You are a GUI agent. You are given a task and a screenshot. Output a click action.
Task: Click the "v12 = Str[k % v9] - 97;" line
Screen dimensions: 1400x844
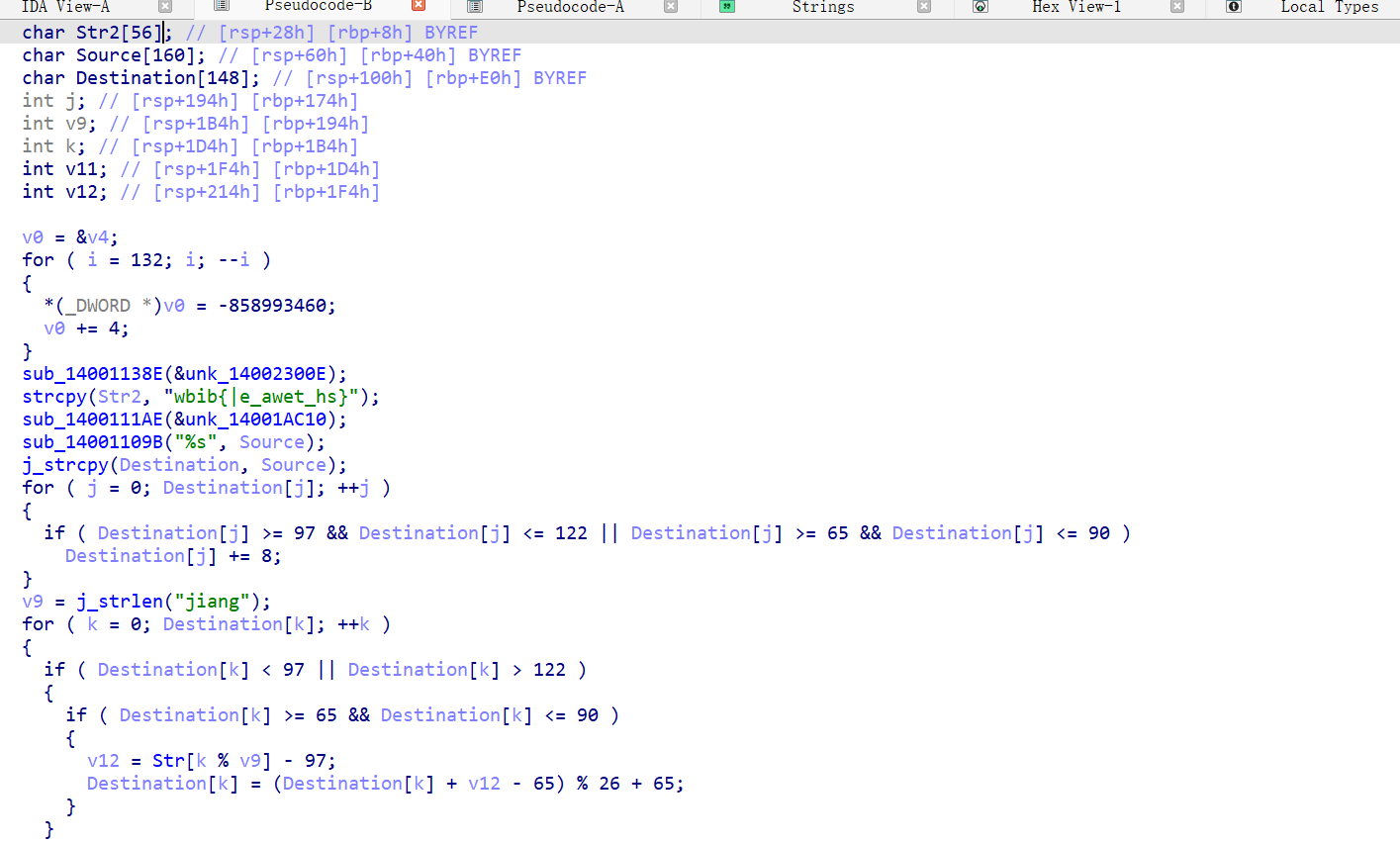click(x=212, y=761)
